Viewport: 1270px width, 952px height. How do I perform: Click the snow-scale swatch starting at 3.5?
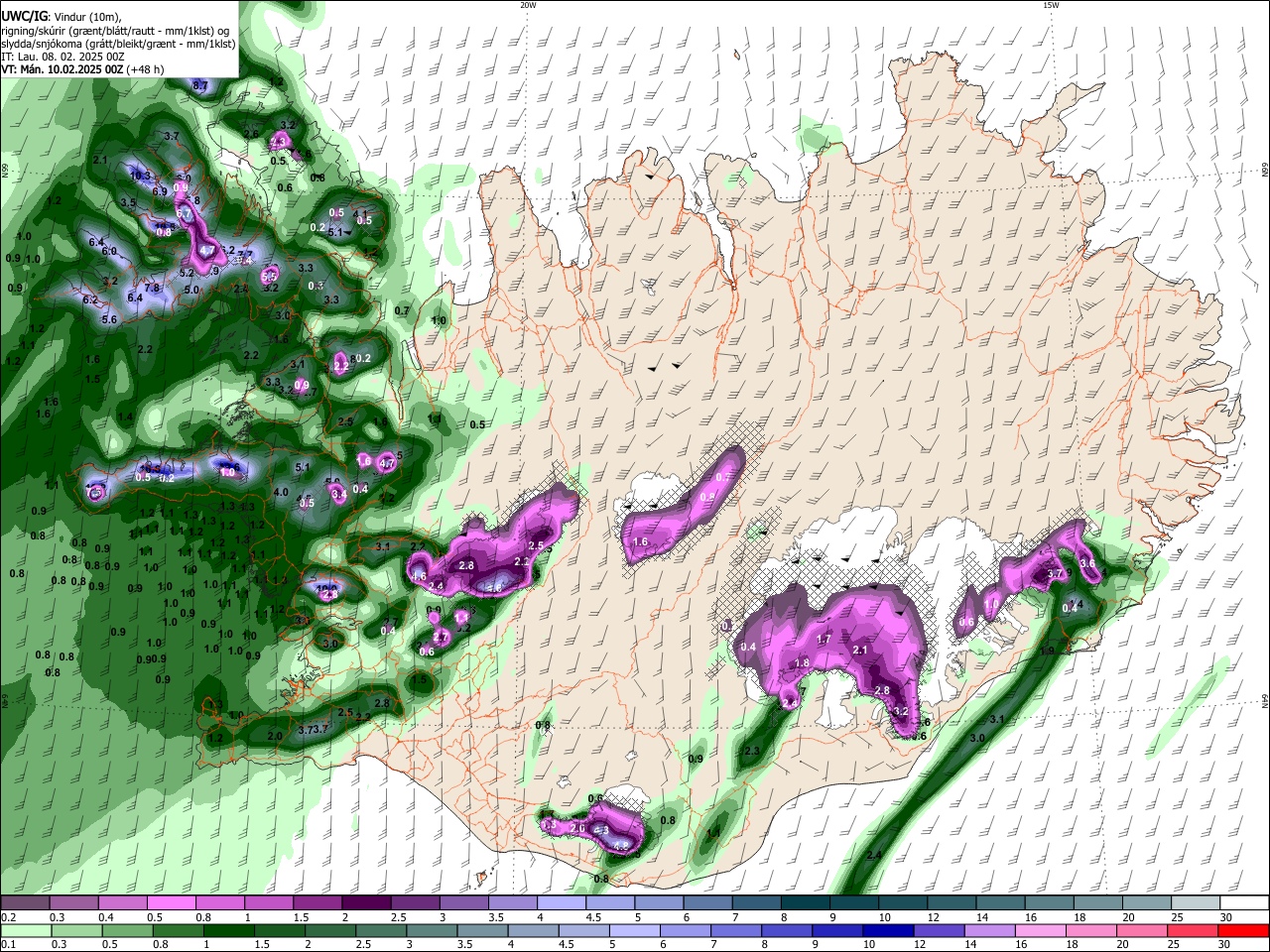[512, 903]
